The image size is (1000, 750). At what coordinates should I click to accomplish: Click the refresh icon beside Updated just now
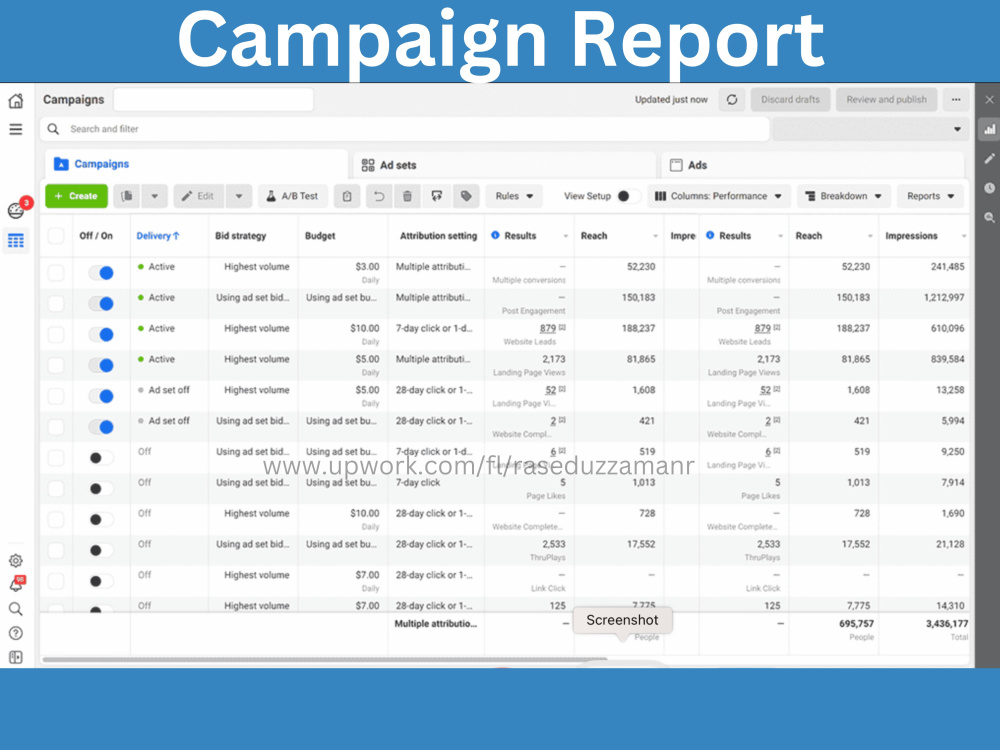click(732, 99)
